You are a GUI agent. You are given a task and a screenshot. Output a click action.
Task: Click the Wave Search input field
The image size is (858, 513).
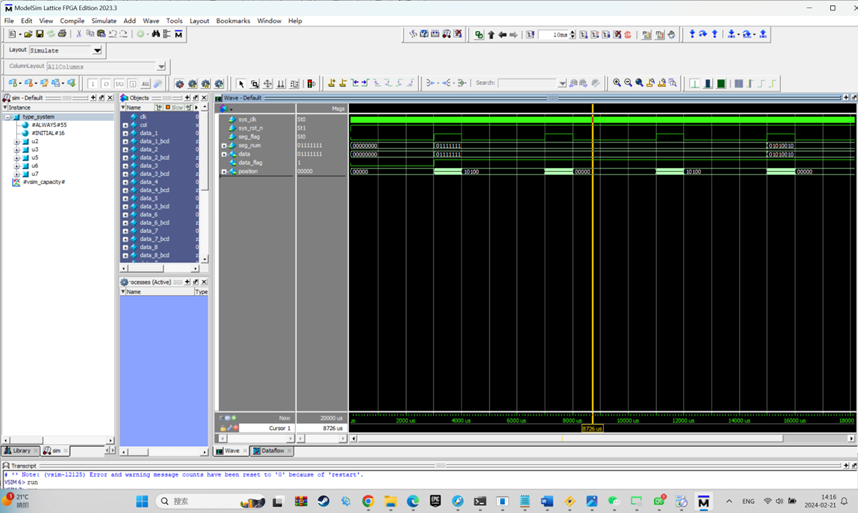tap(527, 83)
